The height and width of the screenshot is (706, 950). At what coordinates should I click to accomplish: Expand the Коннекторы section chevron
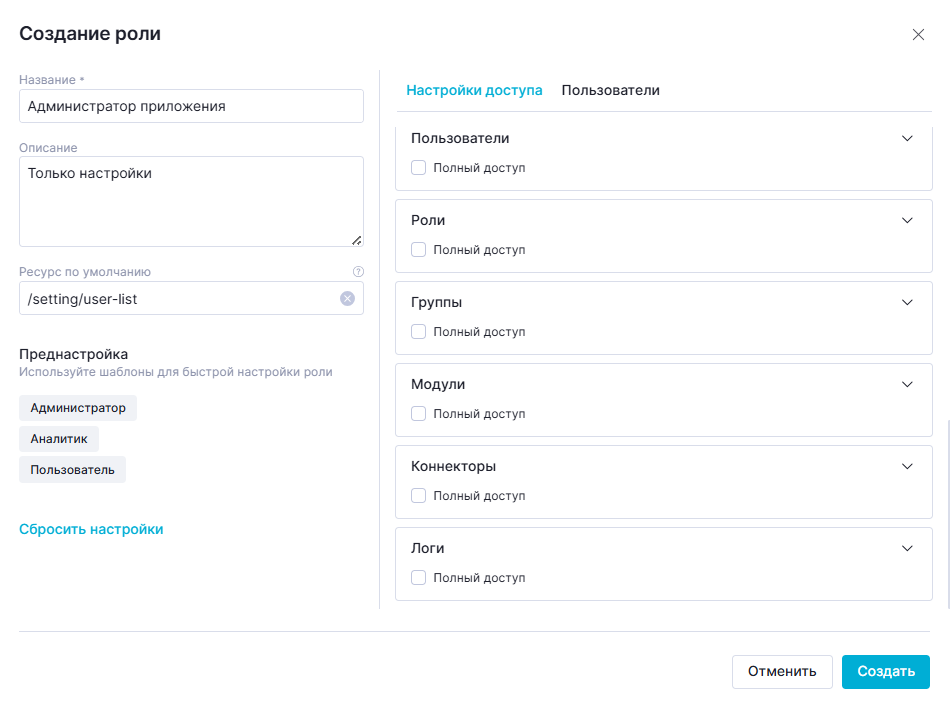[x=907, y=466]
